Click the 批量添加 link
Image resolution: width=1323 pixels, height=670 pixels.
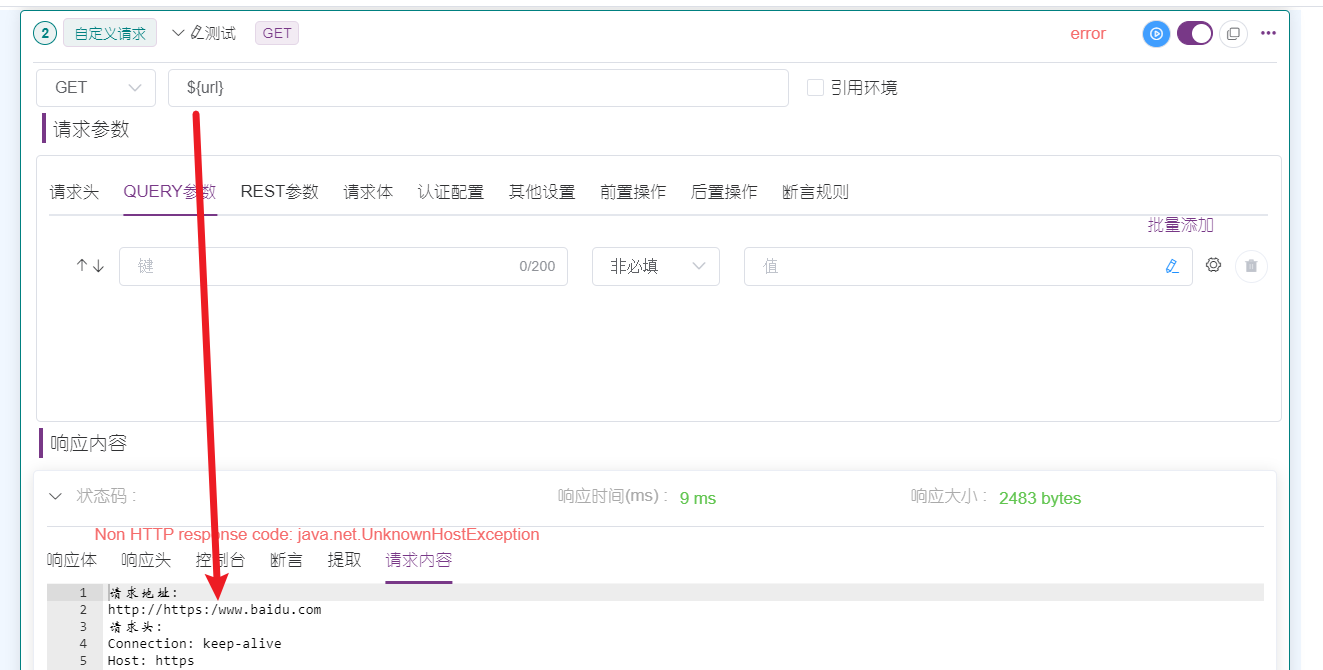(x=1181, y=226)
